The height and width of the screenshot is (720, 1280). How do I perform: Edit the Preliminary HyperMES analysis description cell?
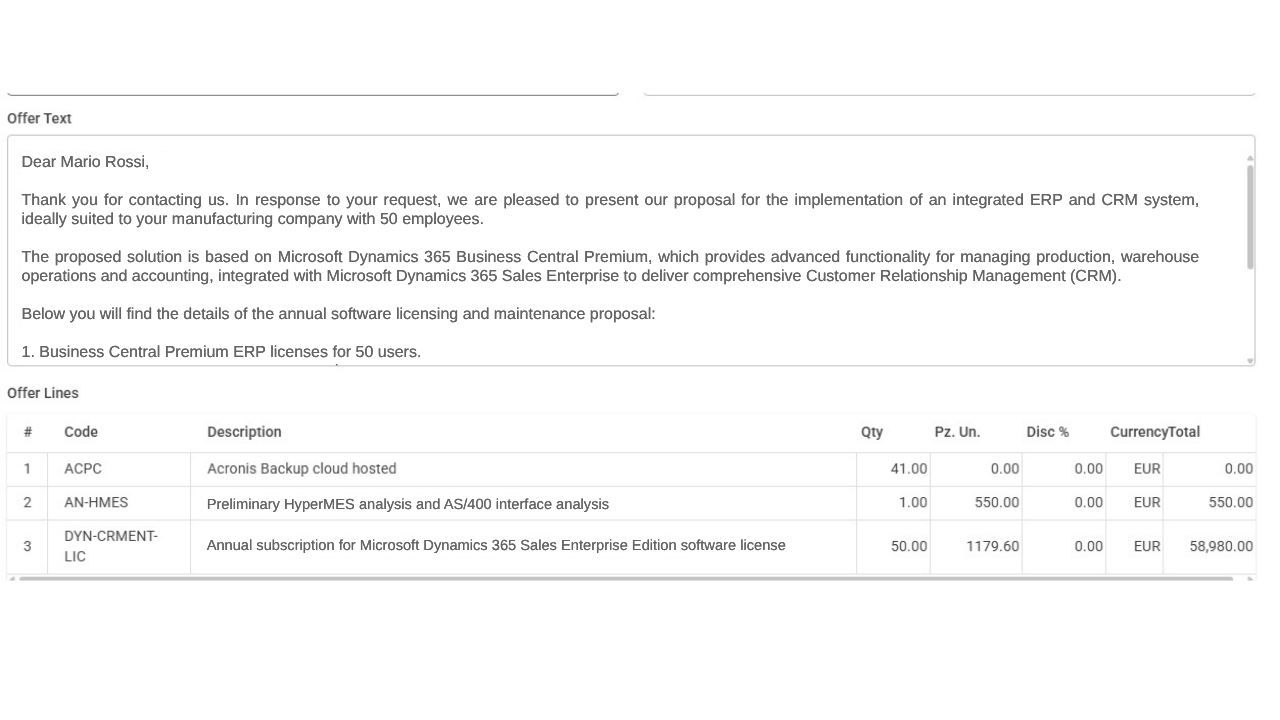pyautogui.click(x=523, y=503)
